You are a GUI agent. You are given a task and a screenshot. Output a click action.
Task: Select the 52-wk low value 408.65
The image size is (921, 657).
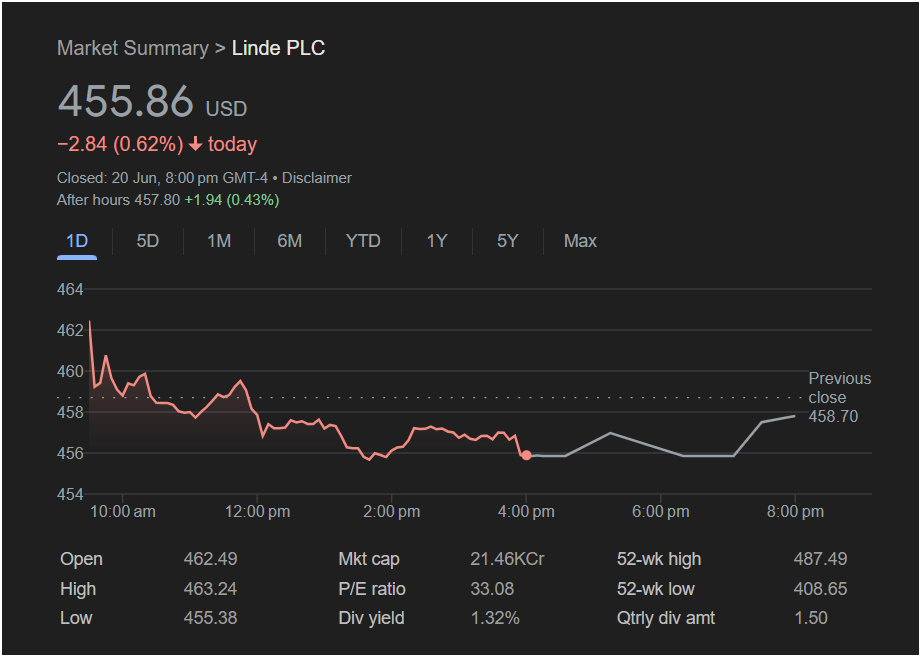tap(821, 589)
